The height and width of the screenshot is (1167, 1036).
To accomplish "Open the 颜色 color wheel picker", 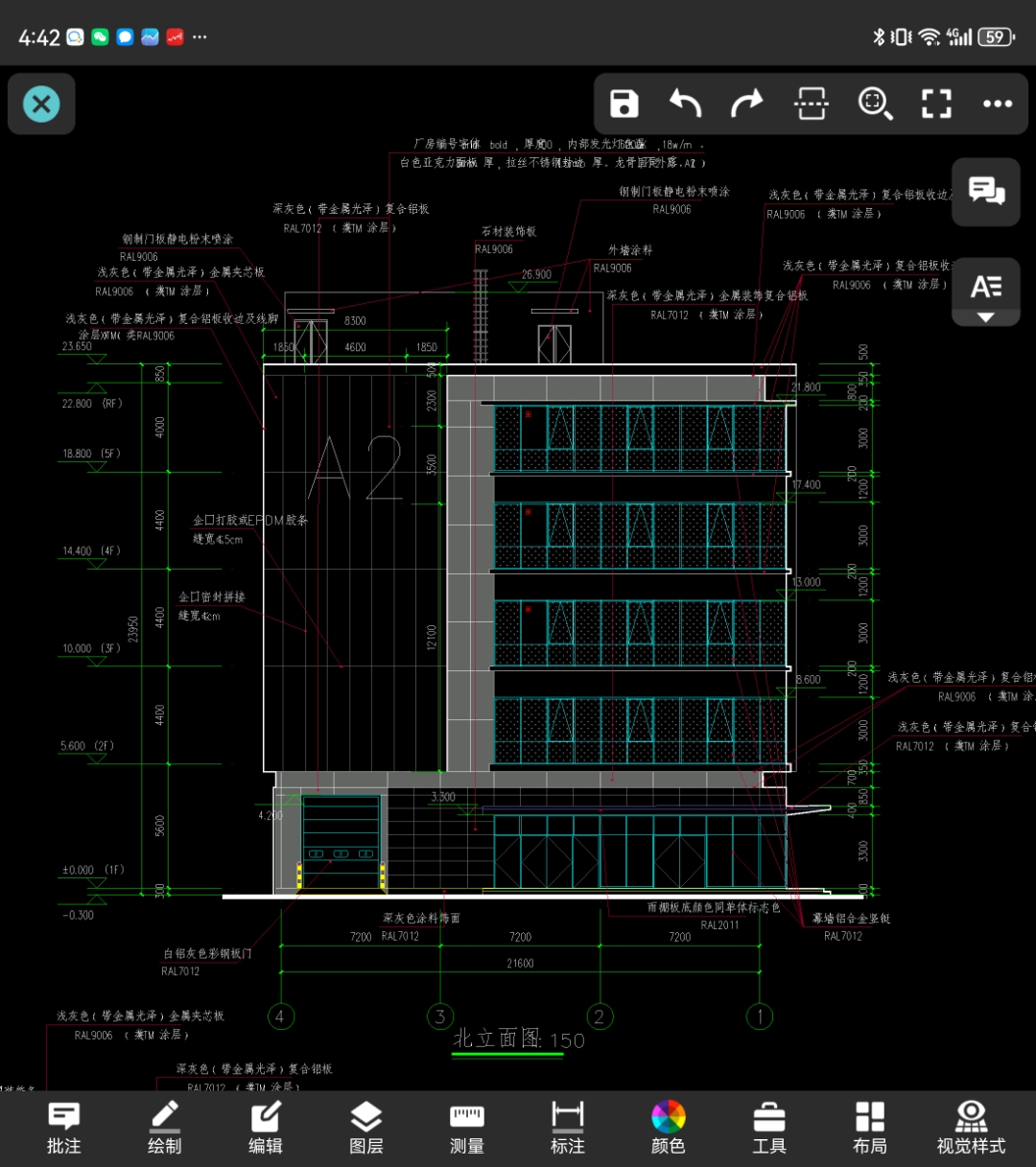I will (669, 1128).
